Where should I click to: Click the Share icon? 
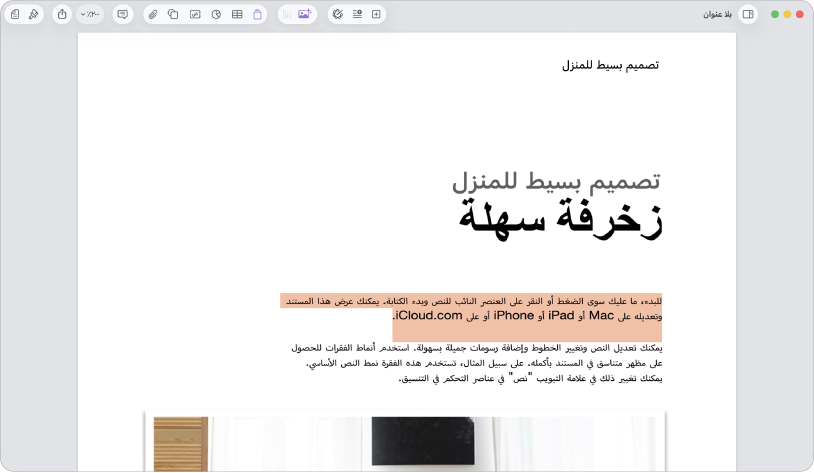62,15
